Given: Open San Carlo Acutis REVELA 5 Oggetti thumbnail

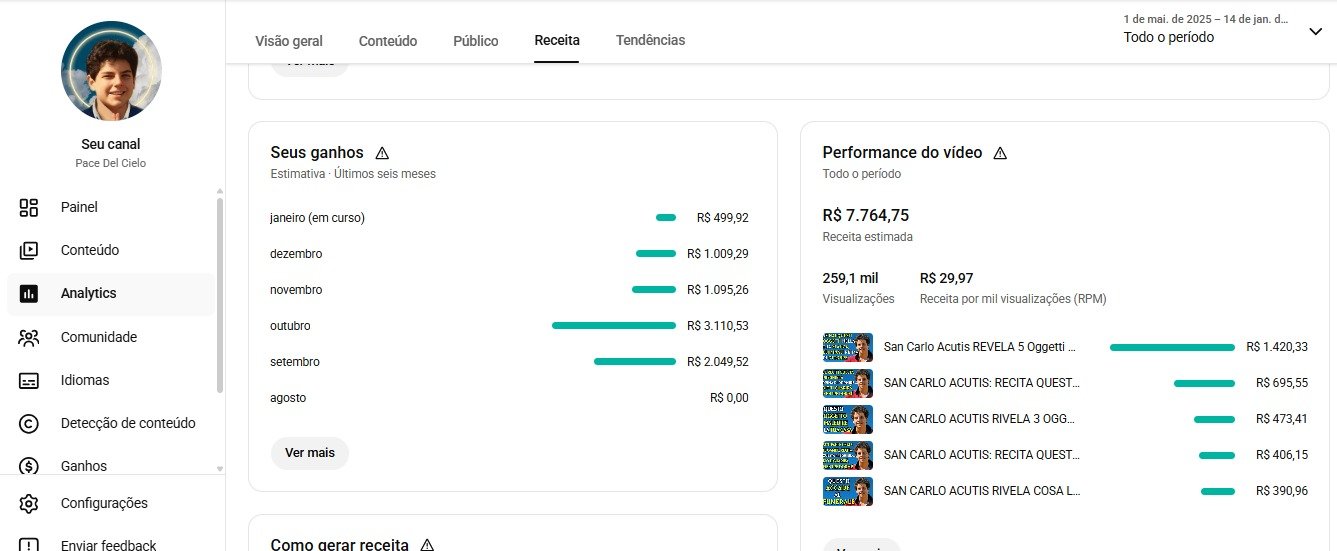Looking at the screenshot, I should pos(848,347).
